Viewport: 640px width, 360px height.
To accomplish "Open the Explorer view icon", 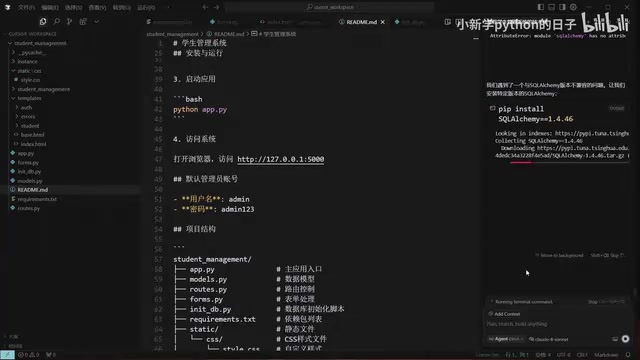I will point(43,21).
